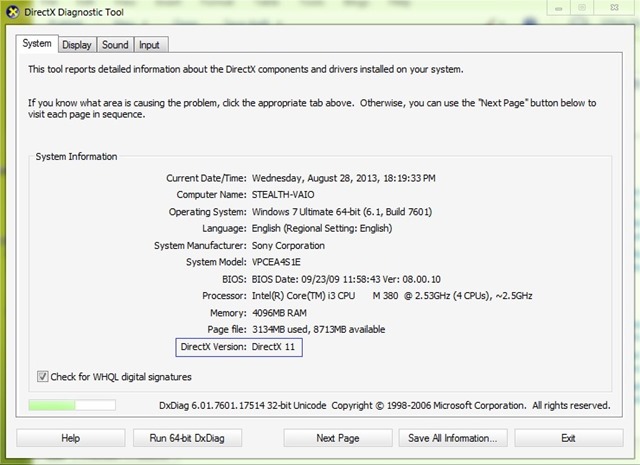Click the BIOS date value text
The image size is (640, 465).
(x=346, y=279)
